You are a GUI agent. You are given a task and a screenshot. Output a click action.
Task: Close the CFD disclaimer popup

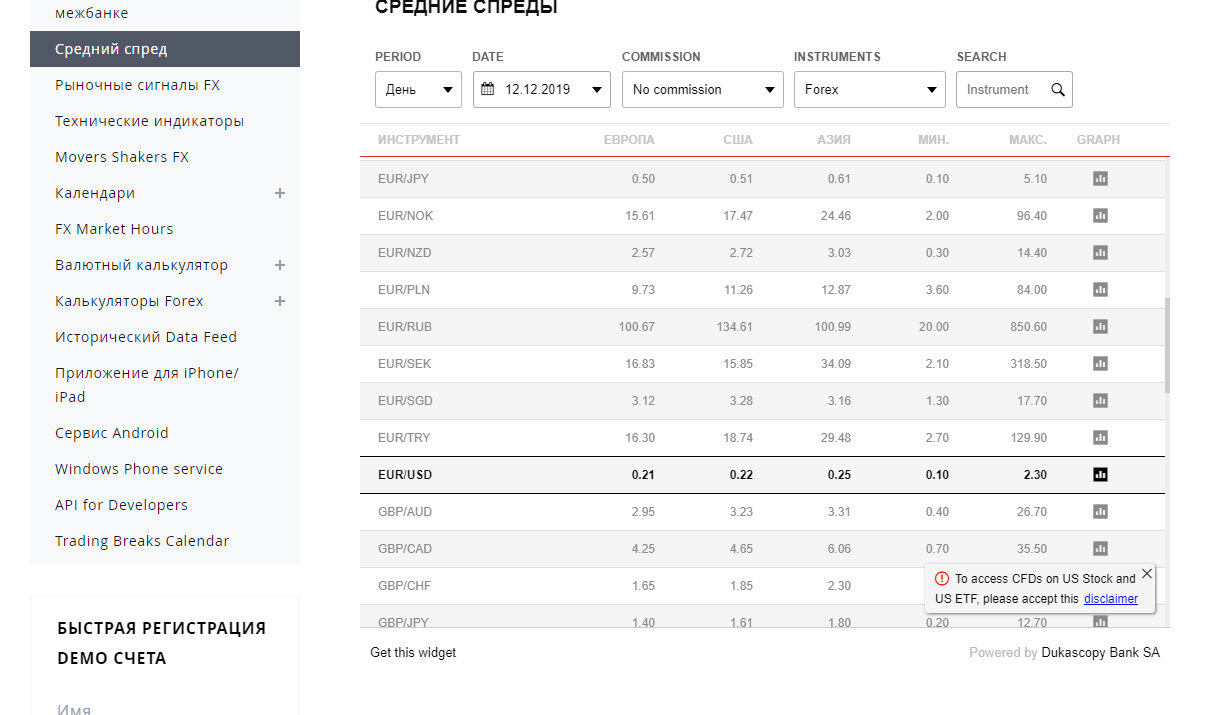pos(1146,574)
